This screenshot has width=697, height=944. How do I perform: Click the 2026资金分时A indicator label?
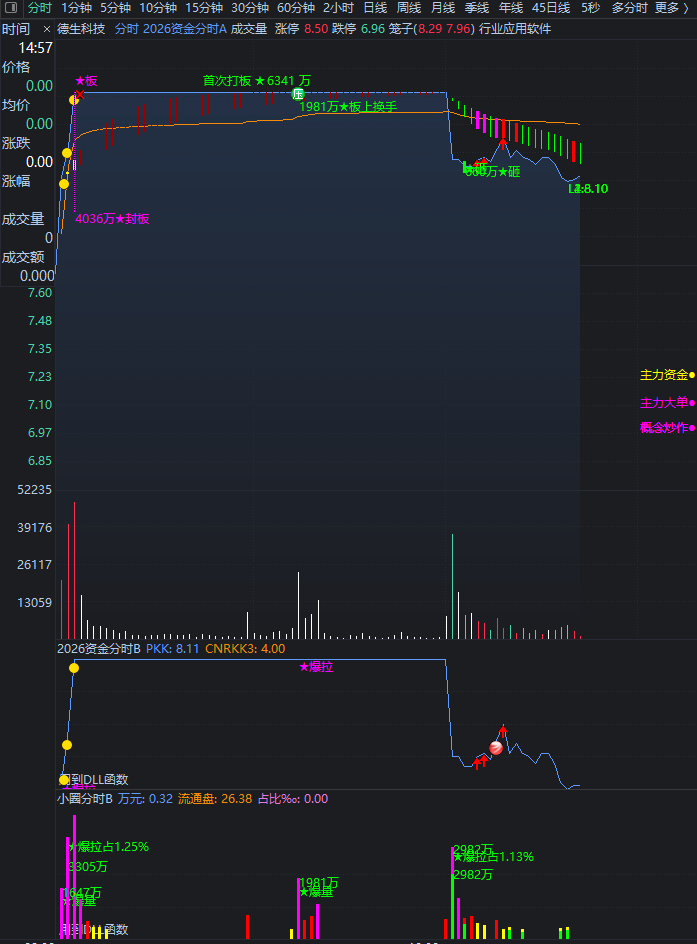[x=185, y=29]
